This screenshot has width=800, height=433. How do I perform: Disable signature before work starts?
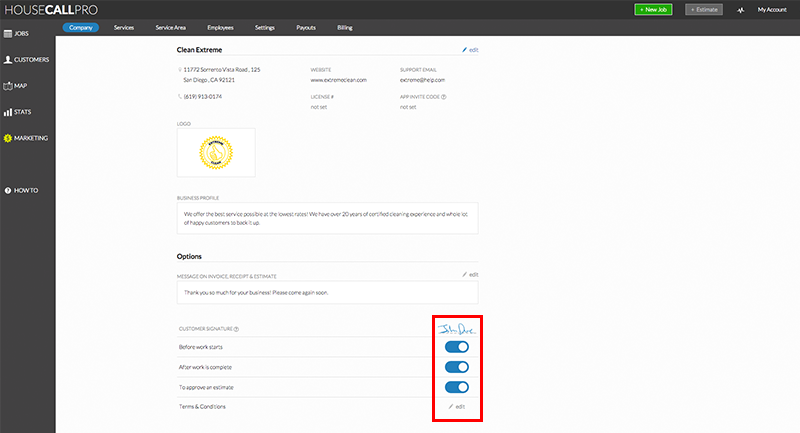pos(456,347)
